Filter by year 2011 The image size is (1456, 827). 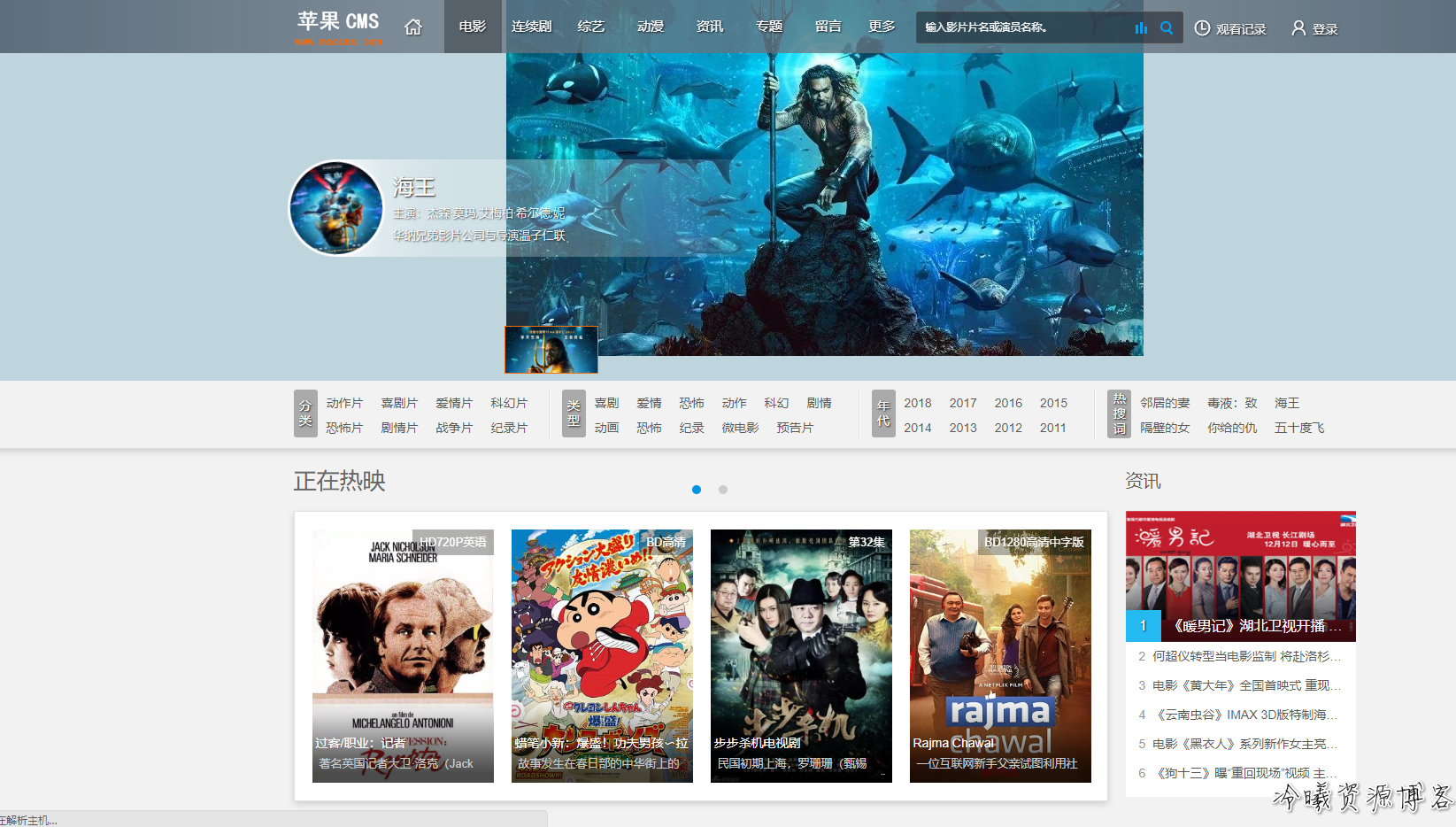coord(1053,428)
